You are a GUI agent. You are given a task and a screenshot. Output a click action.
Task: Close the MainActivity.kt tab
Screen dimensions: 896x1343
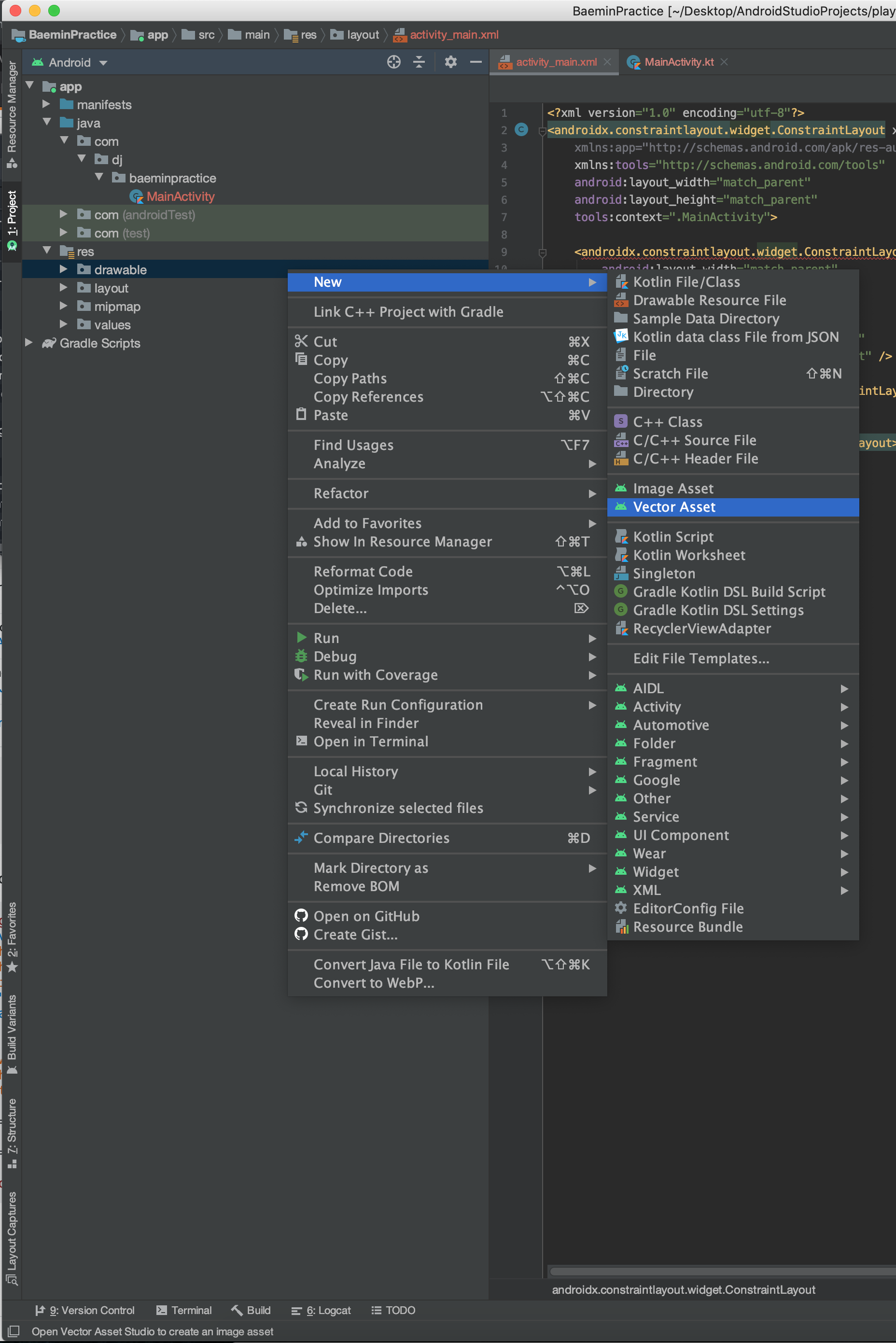click(x=725, y=62)
